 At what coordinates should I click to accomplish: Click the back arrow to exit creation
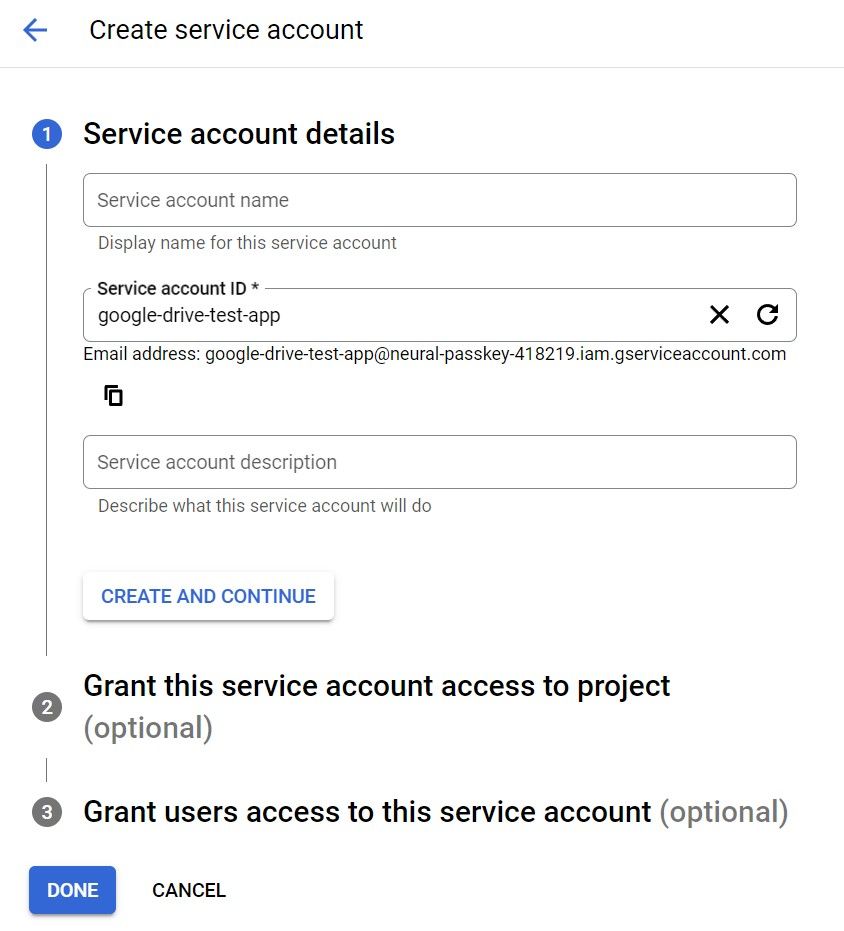tap(34, 29)
